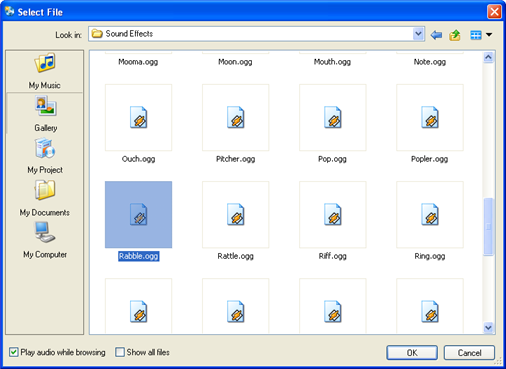506x369 pixels.
Task: Click the highlighted Rabble.ogg name label
Action: click(138, 256)
